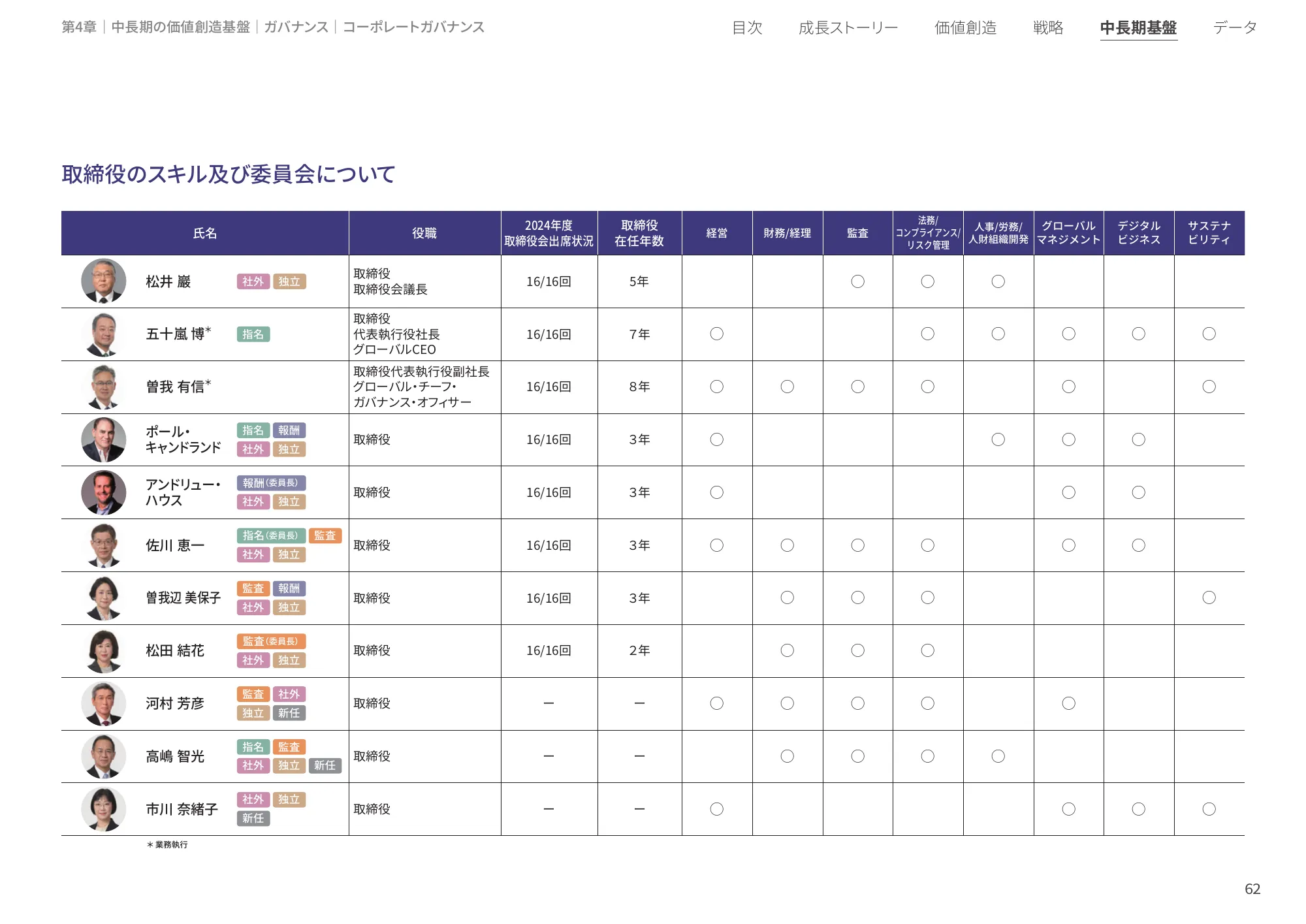The height and width of the screenshot is (924, 1306).
Task: Click the 監査(委員長) badge for 松田 結花
Action: tap(271, 641)
